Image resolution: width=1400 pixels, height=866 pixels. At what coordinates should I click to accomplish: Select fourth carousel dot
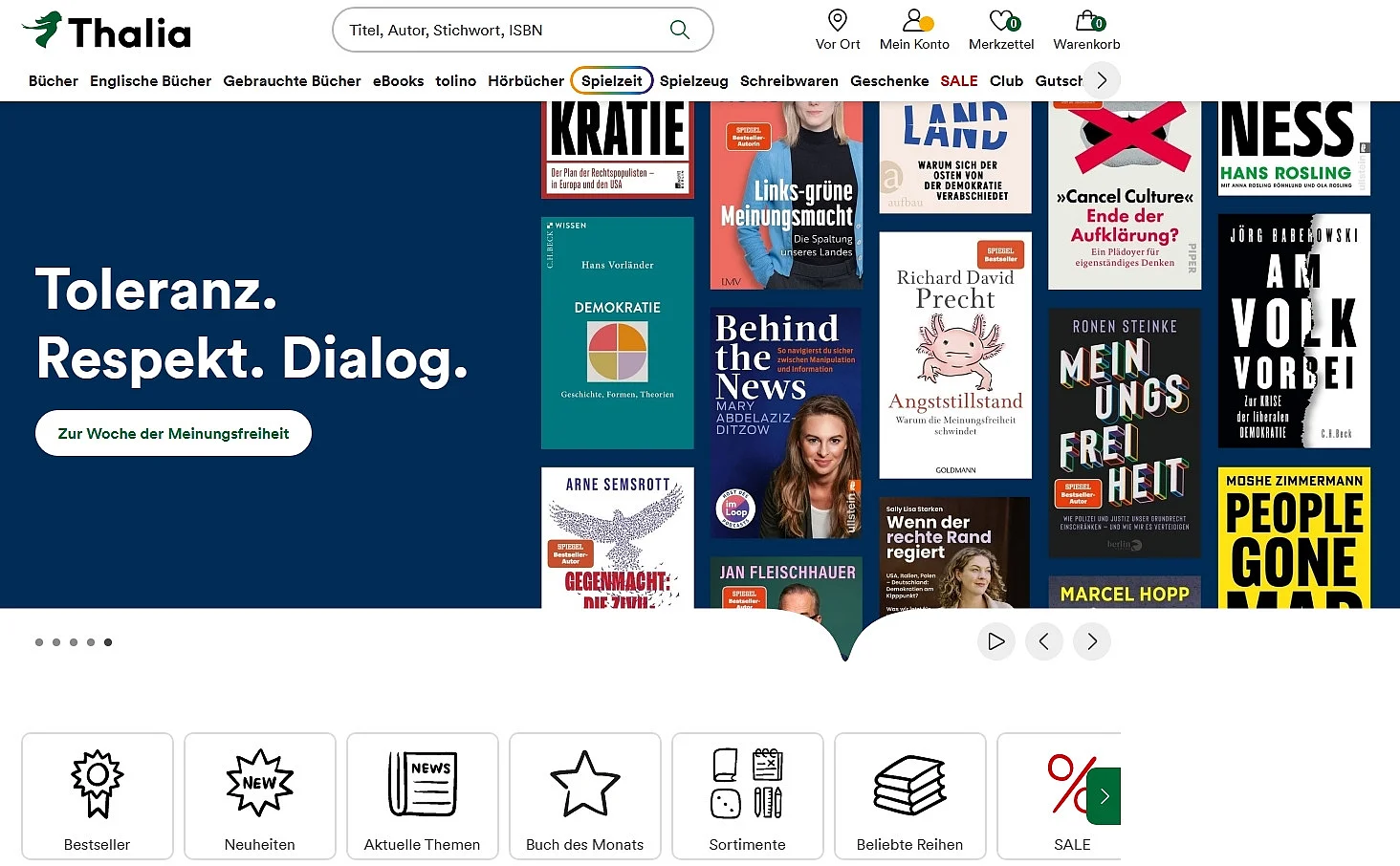[91, 642]
